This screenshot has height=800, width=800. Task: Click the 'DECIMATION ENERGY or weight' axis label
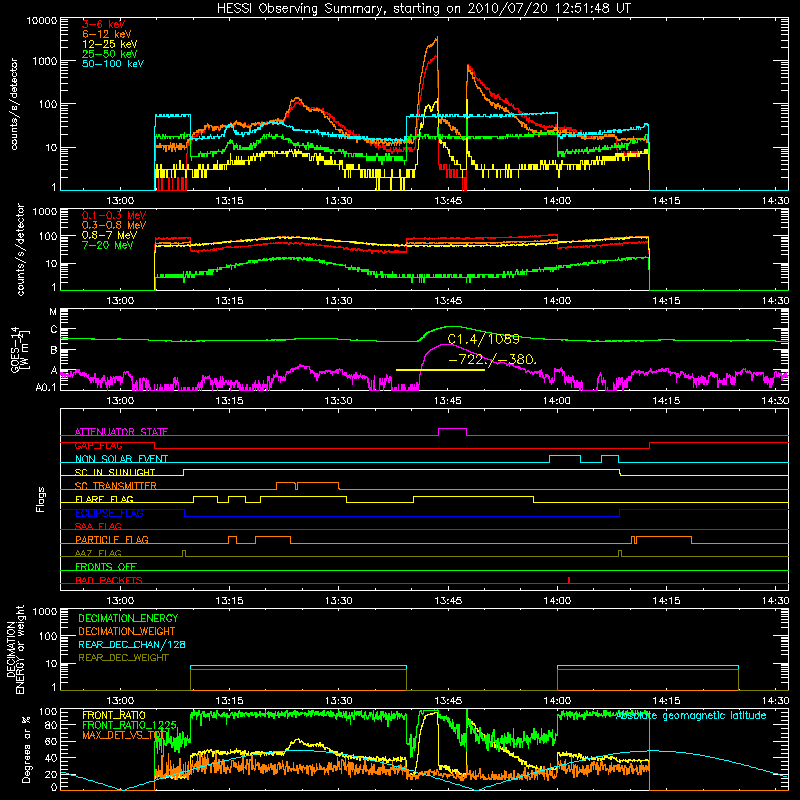tap(15, 649)
